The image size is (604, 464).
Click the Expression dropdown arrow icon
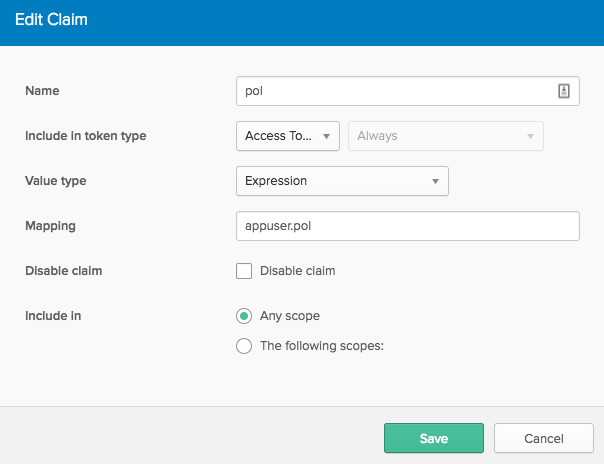[435, 181]
